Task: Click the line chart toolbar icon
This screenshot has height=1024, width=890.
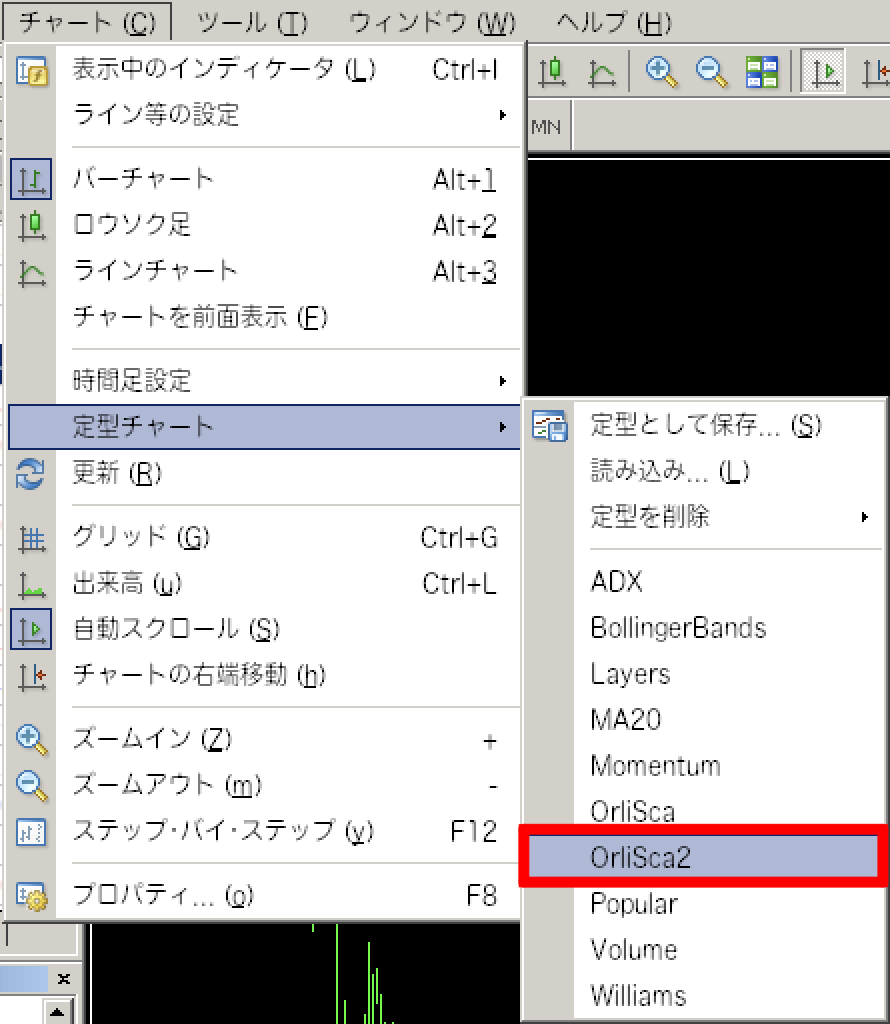Action: pyautogui.click(x=601, y=71)
